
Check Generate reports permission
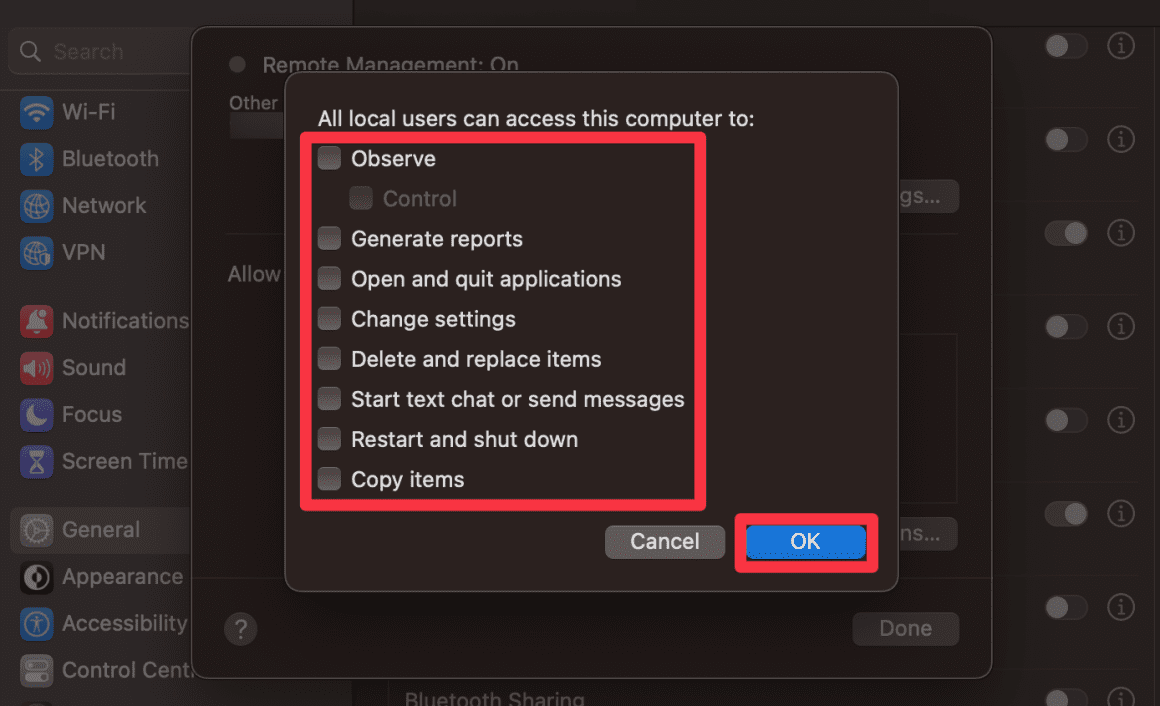click(x=329, y=238)
